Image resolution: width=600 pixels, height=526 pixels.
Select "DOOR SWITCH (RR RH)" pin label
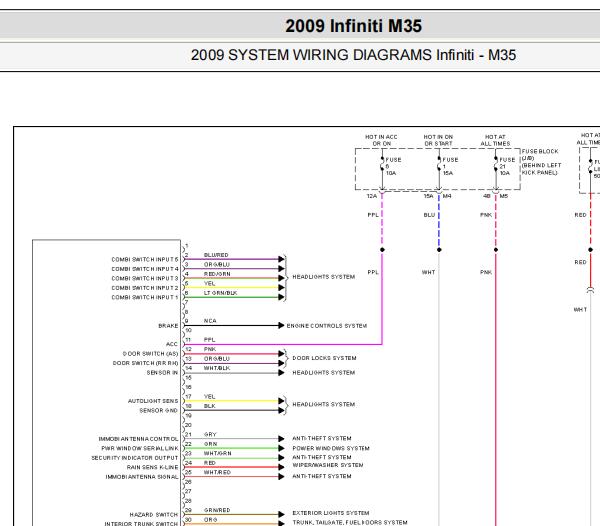click(x=145, y=363)
